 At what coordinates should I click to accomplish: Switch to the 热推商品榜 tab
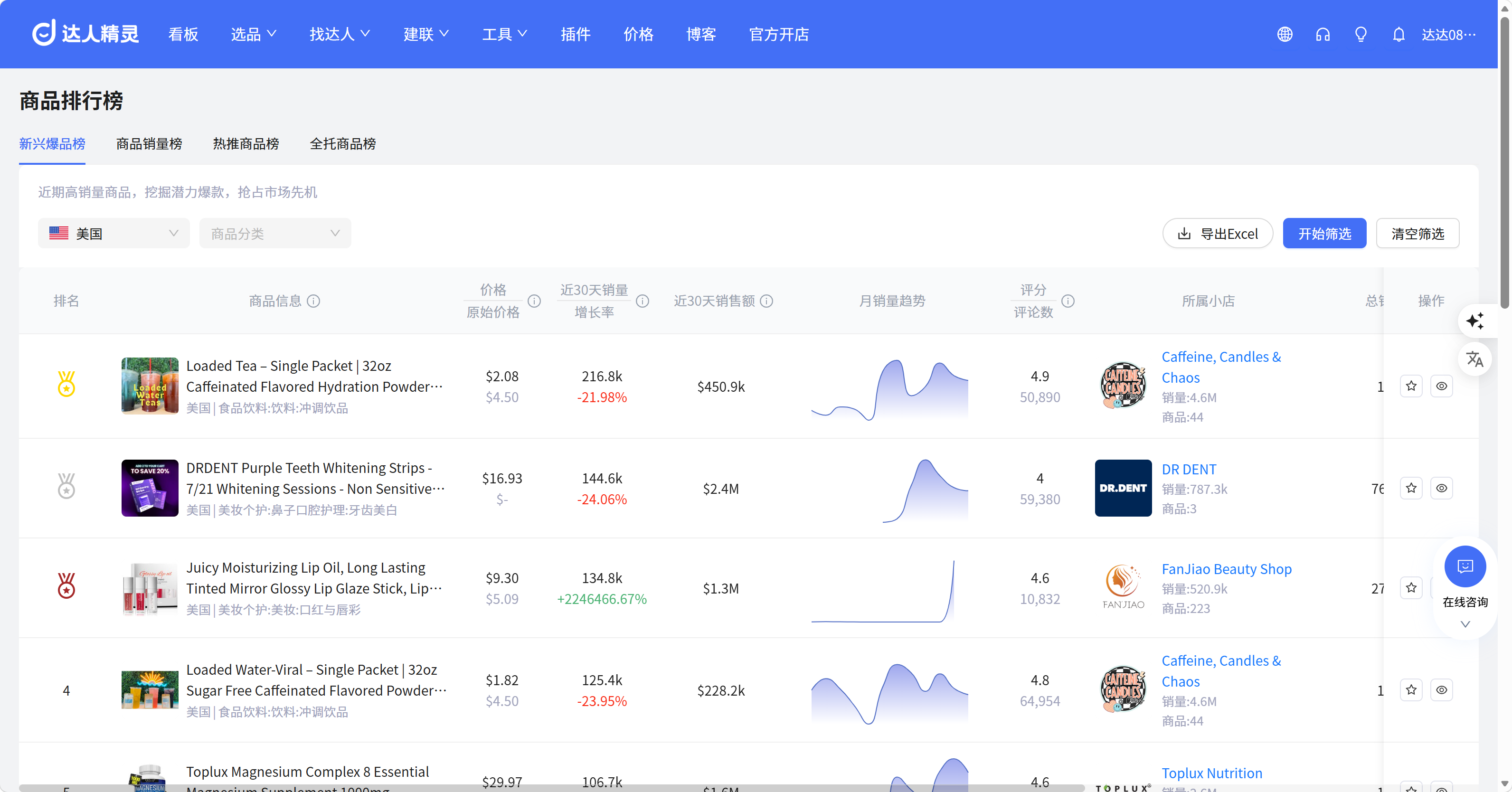246,144
